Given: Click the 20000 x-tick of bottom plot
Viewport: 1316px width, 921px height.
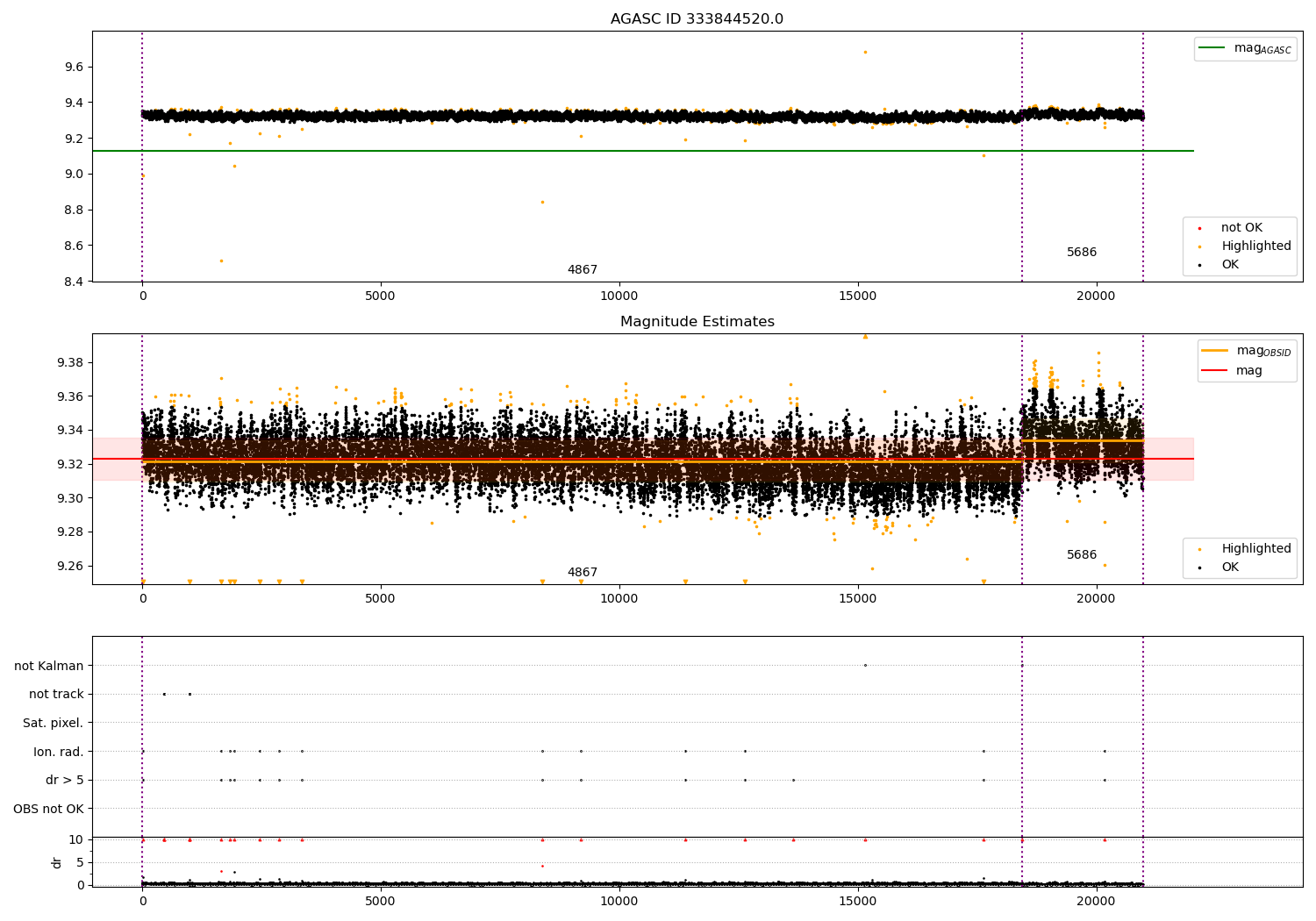Looking at the screenshot, I should 1096,900.
